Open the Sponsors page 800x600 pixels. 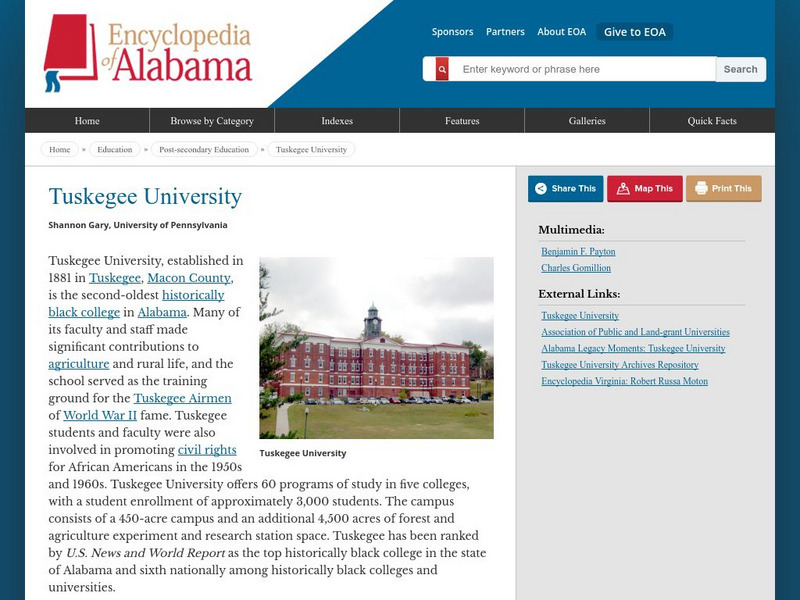pos(453,31)
